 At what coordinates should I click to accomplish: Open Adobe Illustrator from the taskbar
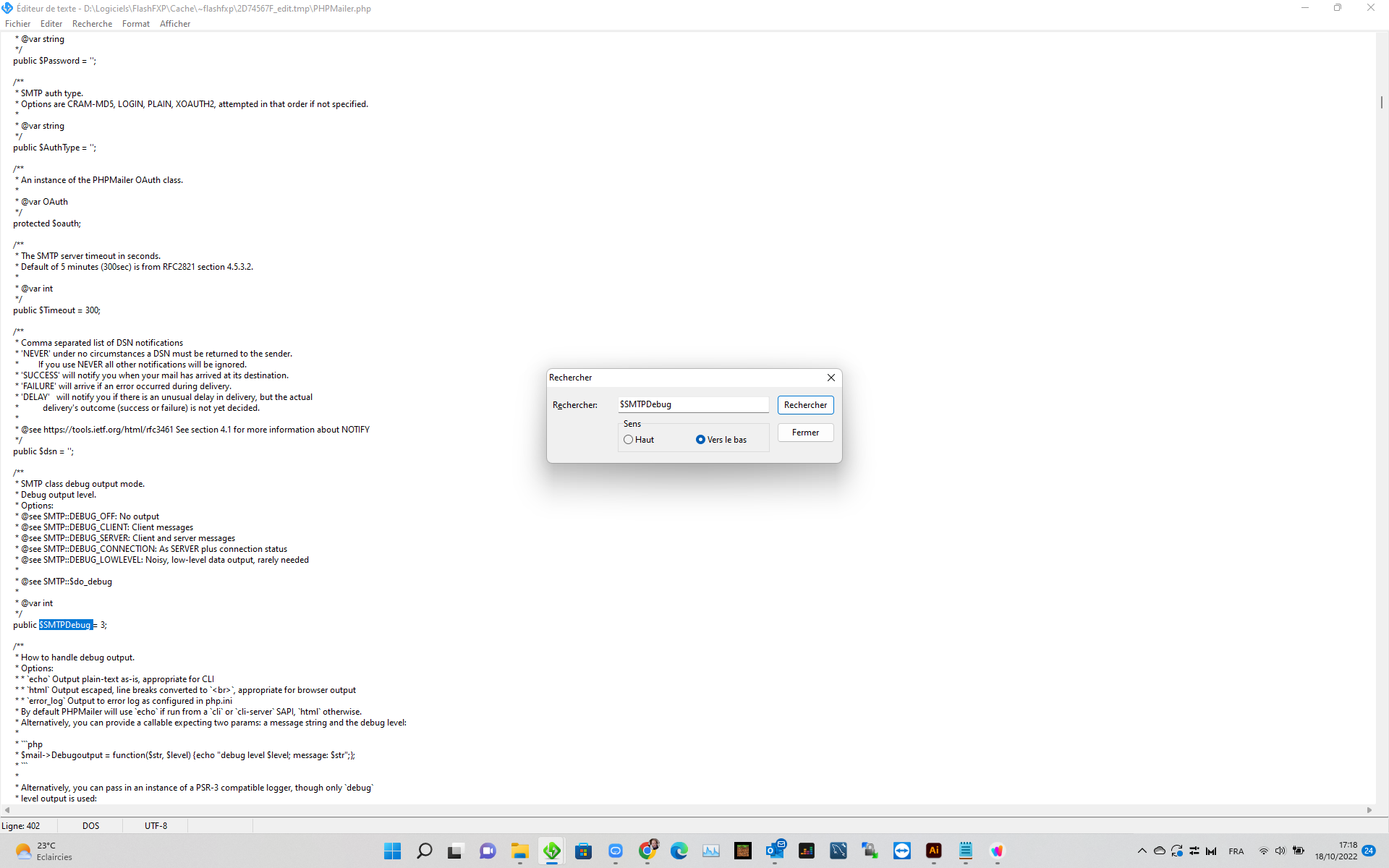pyautogui.click(x=934, y=851)
